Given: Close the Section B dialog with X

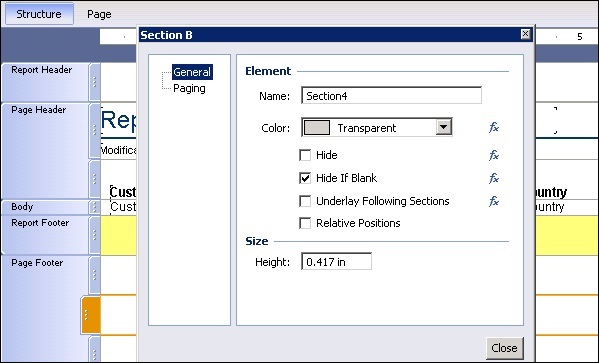Looking at the screenshot, I should [x=525, y=34].
